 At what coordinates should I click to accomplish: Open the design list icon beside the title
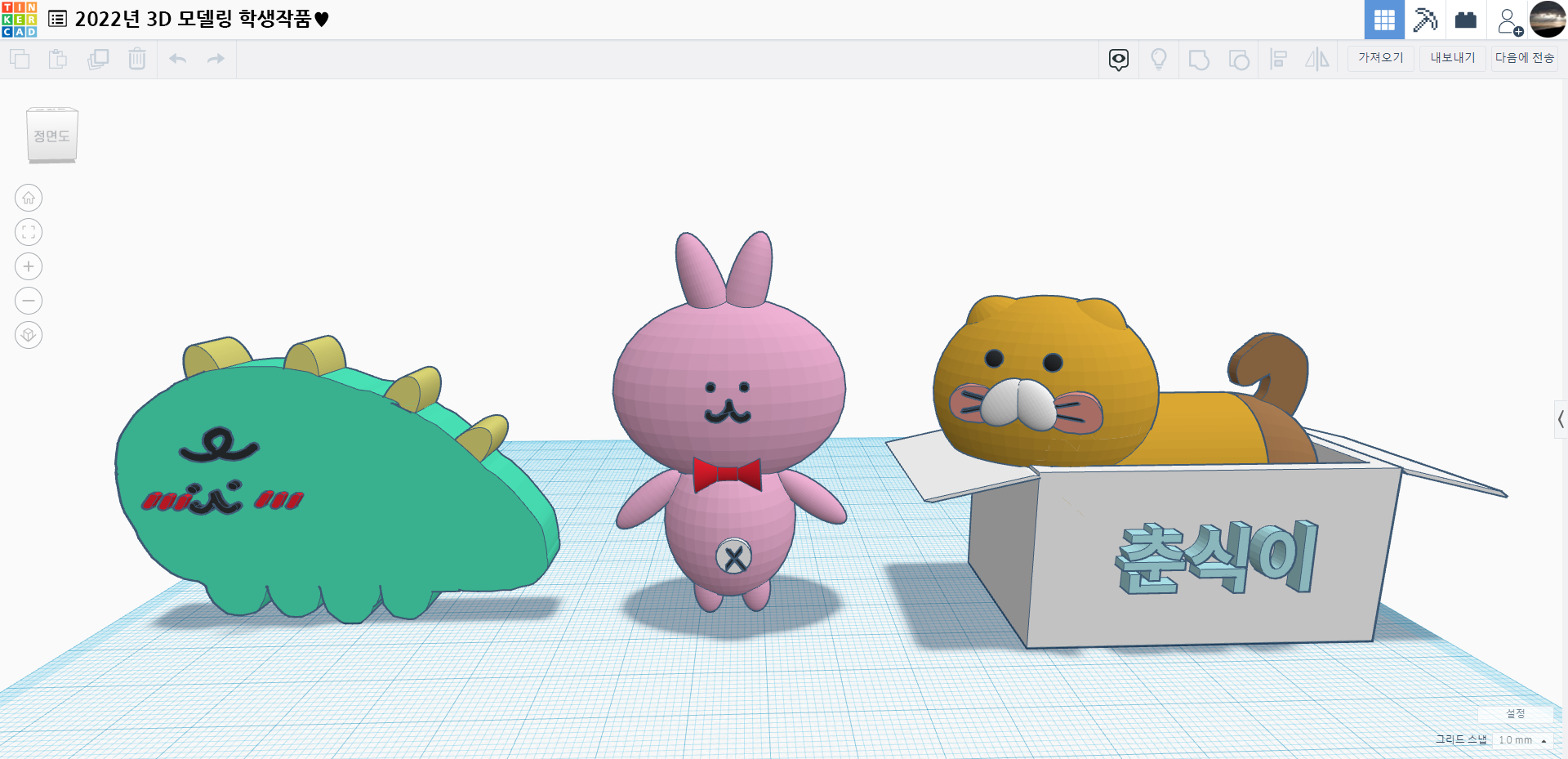(57, 19)
